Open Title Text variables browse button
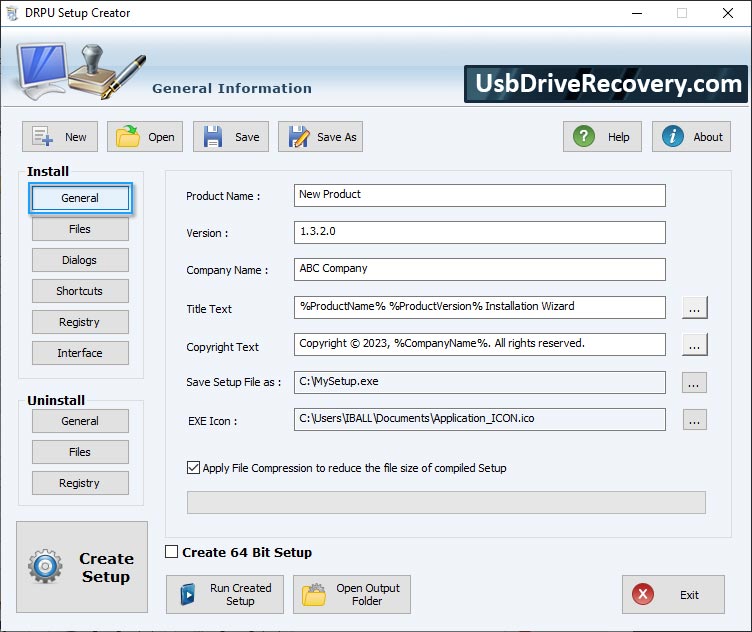This screenshot has height=632, width=752. (x=694, y=307)
